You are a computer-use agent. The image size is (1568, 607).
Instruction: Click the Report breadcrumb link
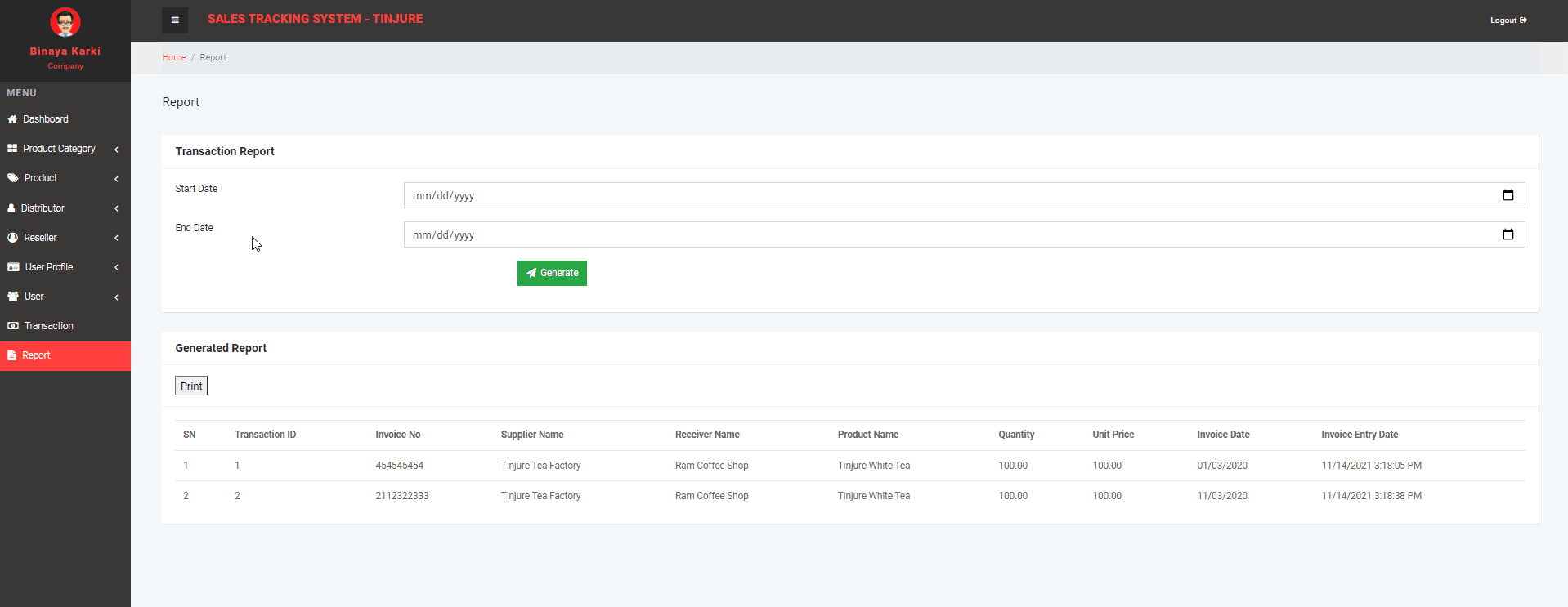[x=213, y=57]
